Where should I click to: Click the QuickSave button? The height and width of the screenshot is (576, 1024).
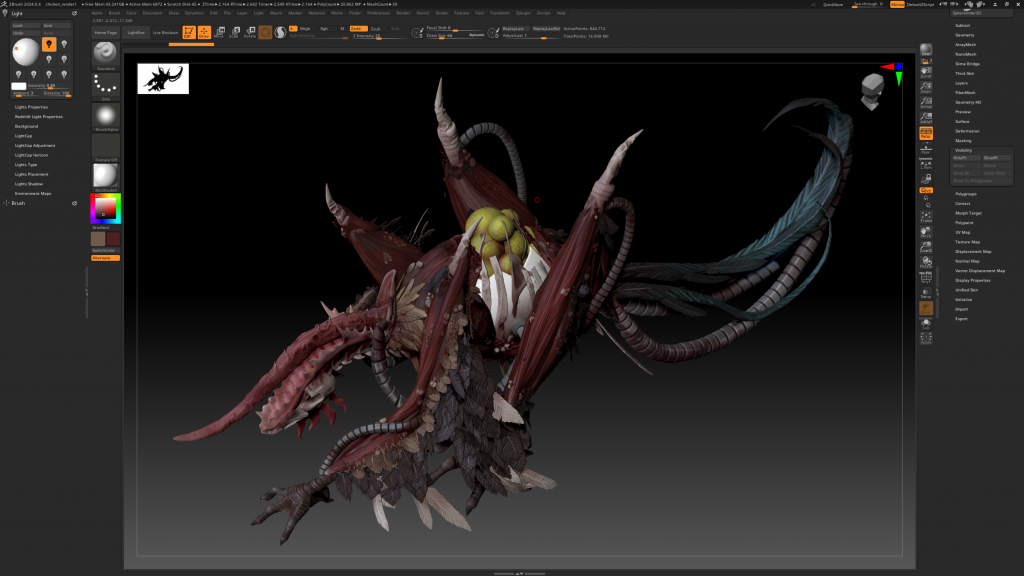[x=833, y=5]
